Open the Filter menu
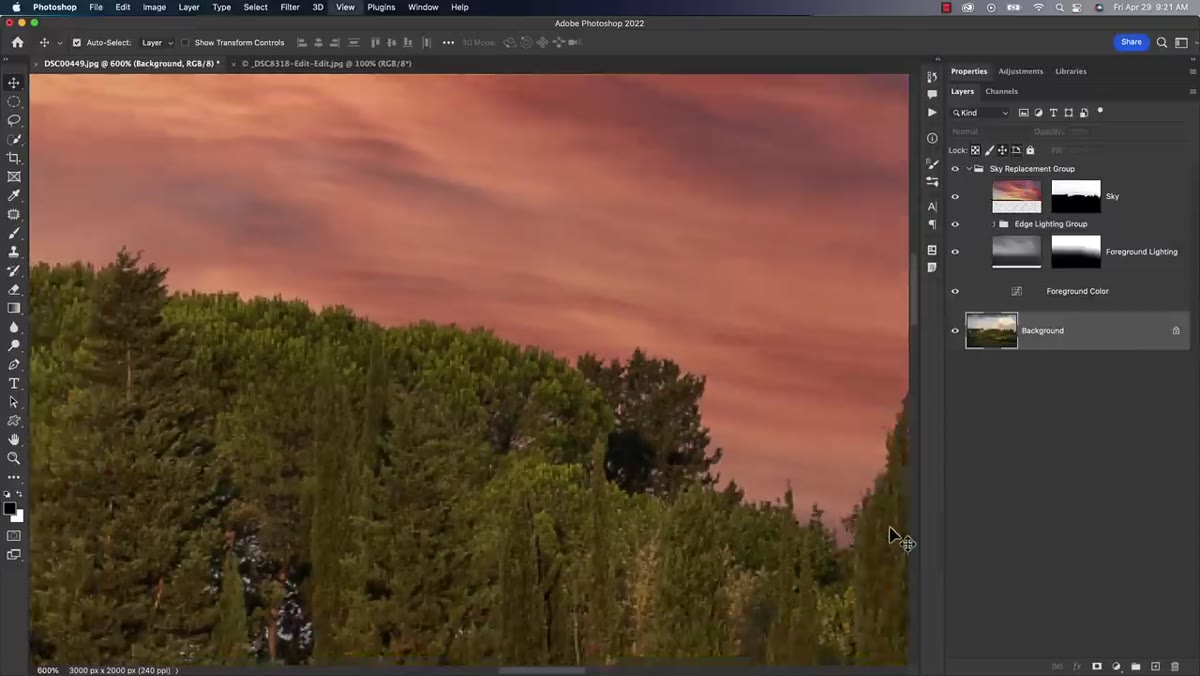1200x676 pixels. click(290, 7)
